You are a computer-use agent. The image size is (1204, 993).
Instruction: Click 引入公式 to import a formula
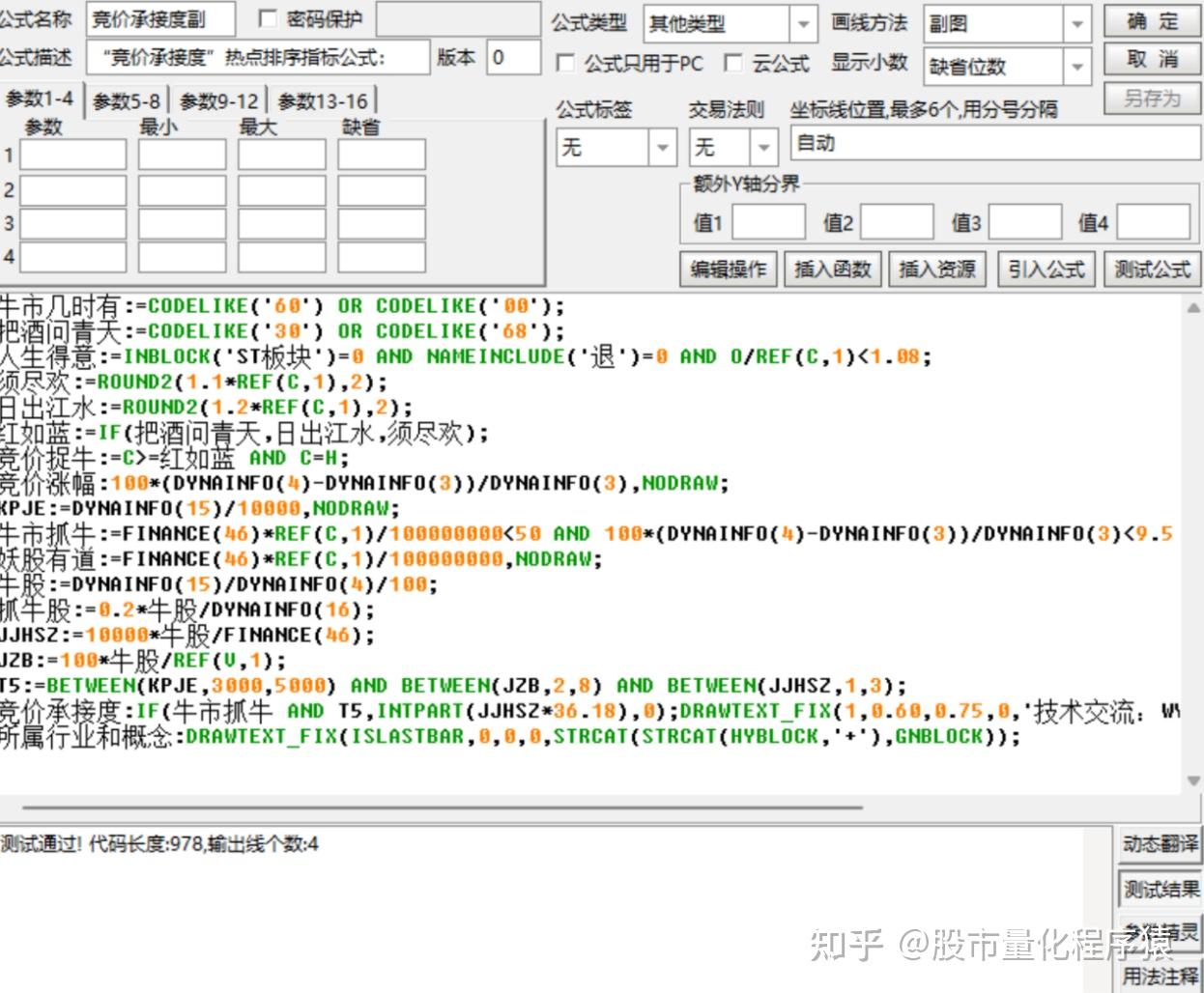click(x=1046, y=269)
